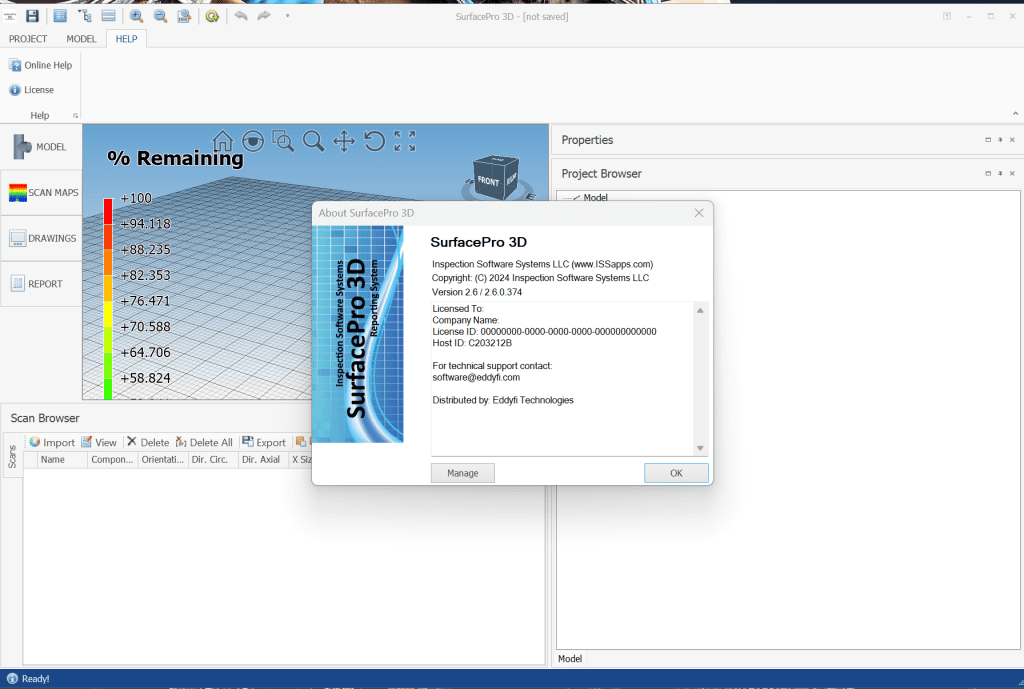
Task: Click the red swatch in the color legend
Action: pyautogui.click(x=108, y=210)
